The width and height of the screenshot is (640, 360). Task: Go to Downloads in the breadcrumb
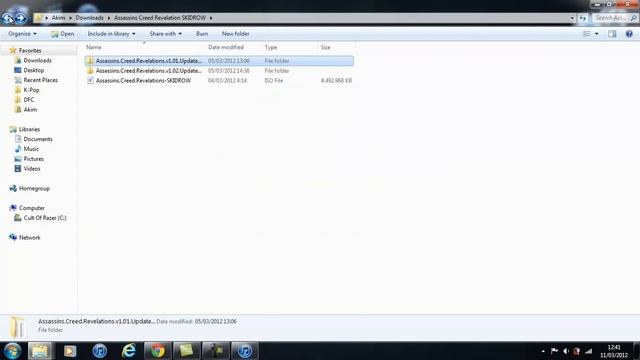pyautogui.click(x=89, y=18)
